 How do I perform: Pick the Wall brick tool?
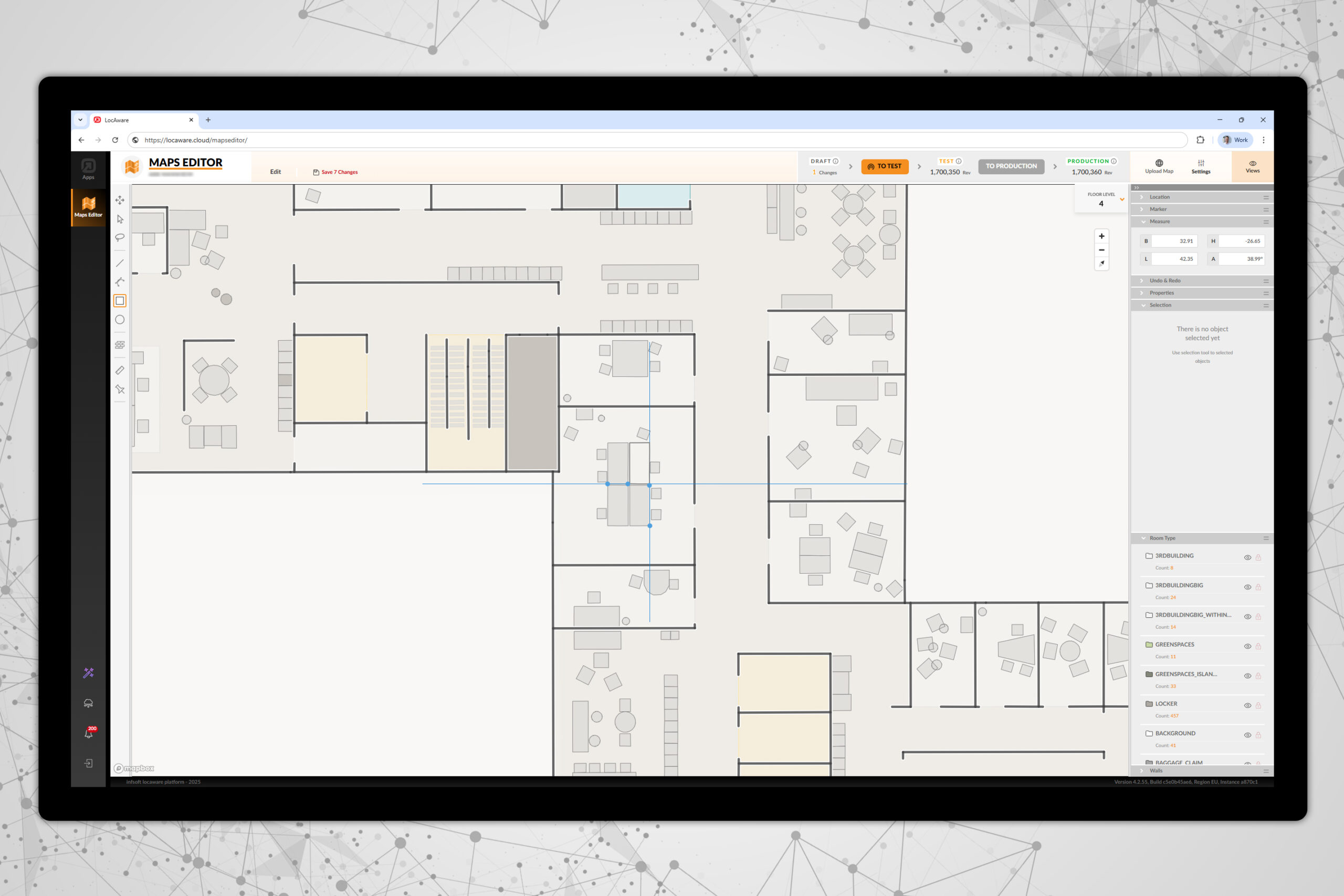[119, 344]
